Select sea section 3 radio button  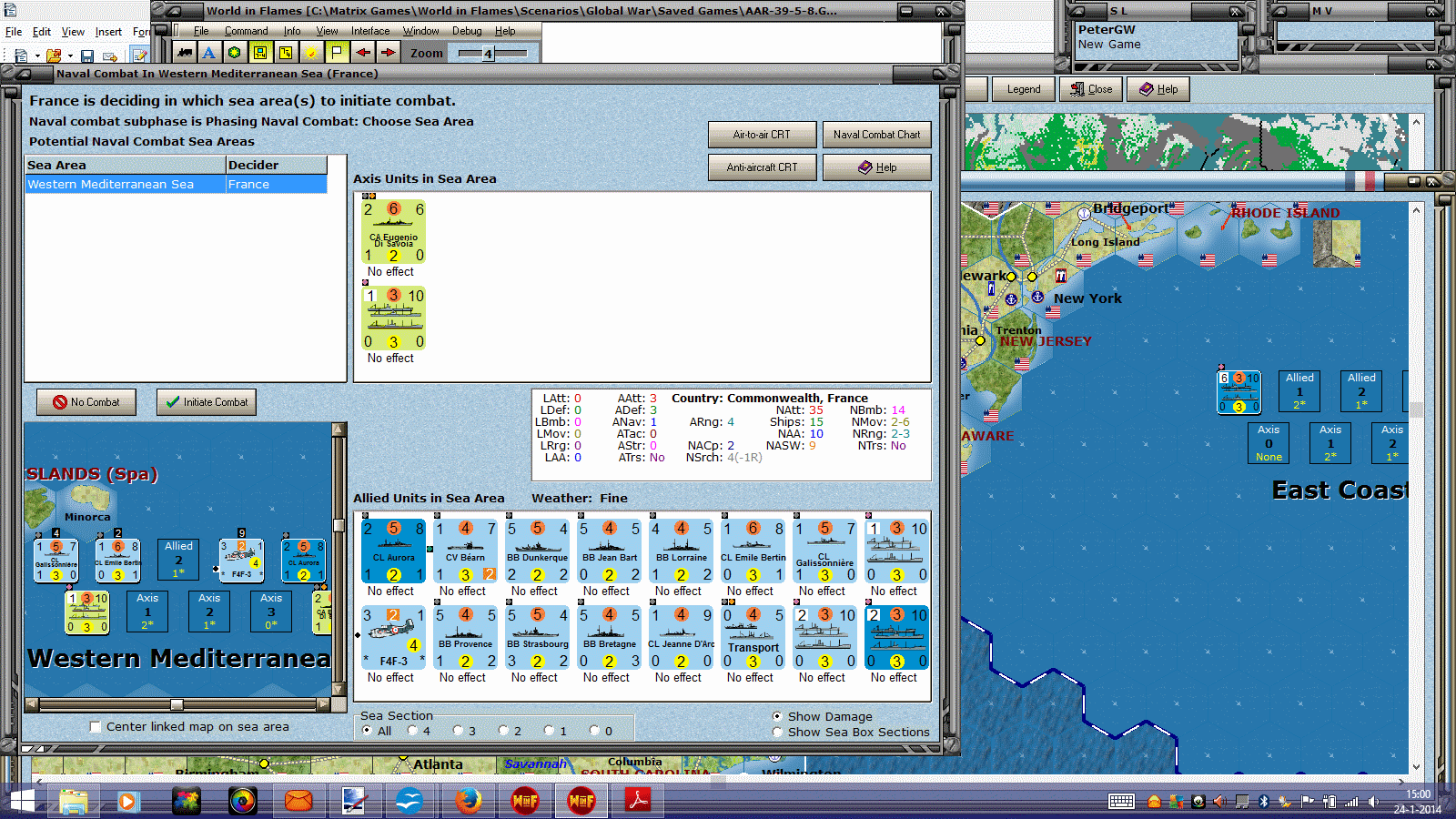(x=458, y=731)
